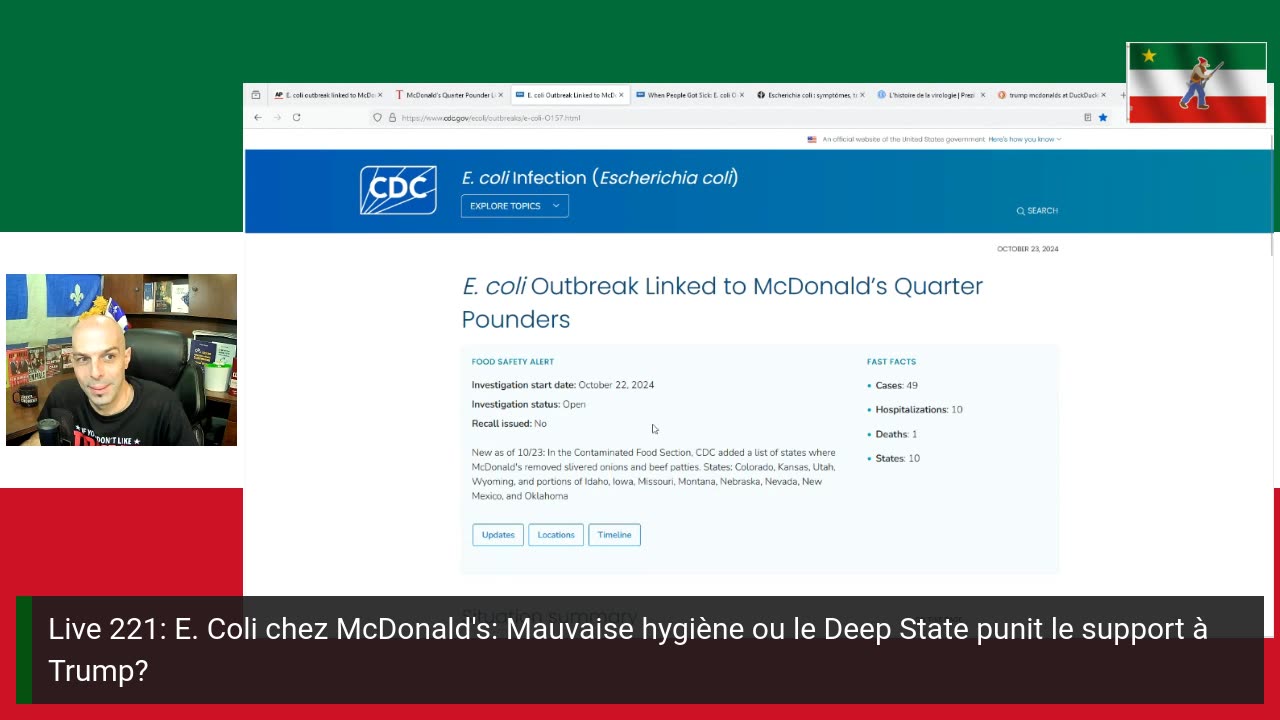Close the trump mcdonalds DuckDuckGo tab
The height and width of the screenshot is (720, 1280).
click(x=1102, y=95)
